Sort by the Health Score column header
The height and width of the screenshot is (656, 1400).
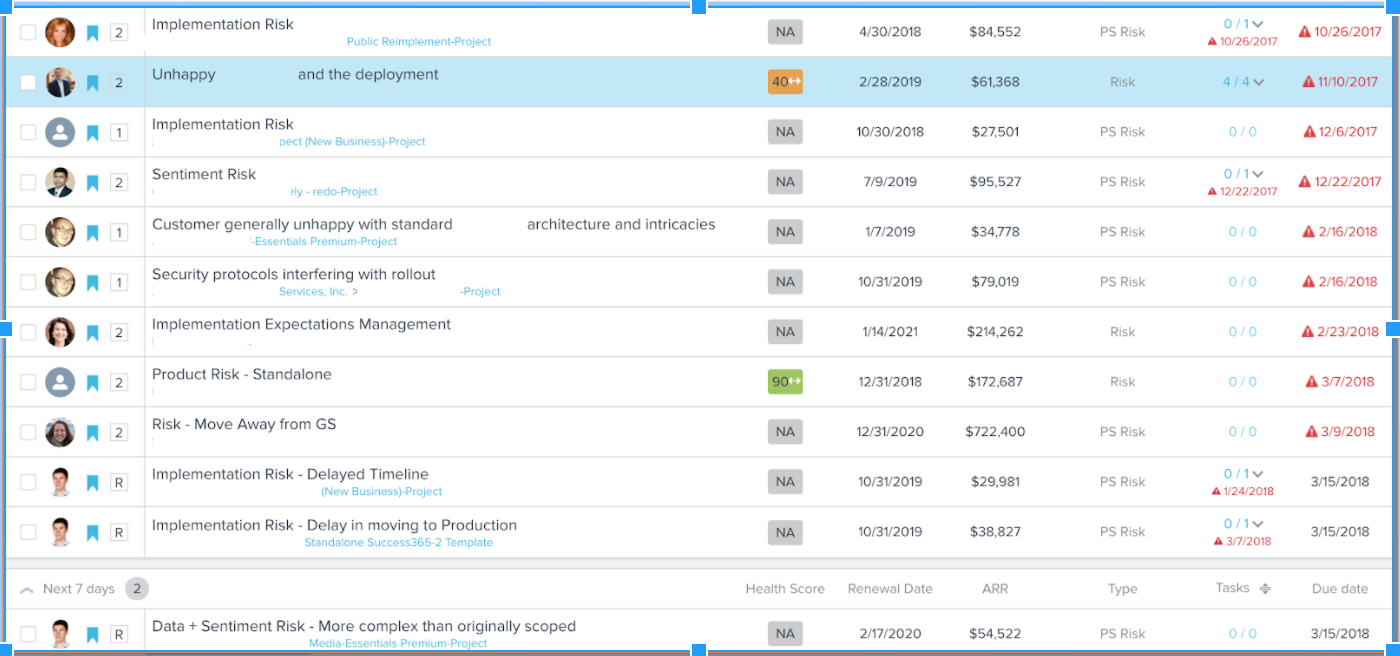(785, 589)
